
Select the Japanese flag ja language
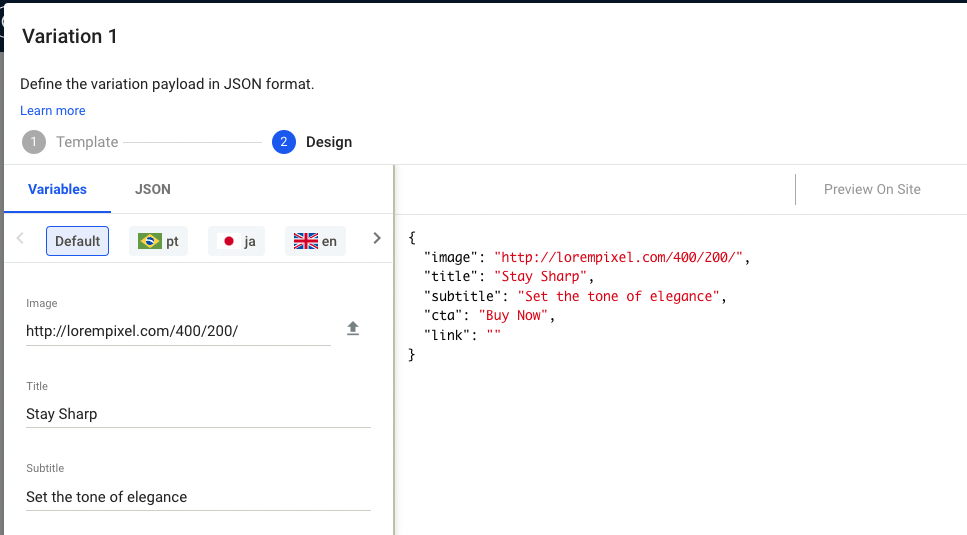(237, 241)
